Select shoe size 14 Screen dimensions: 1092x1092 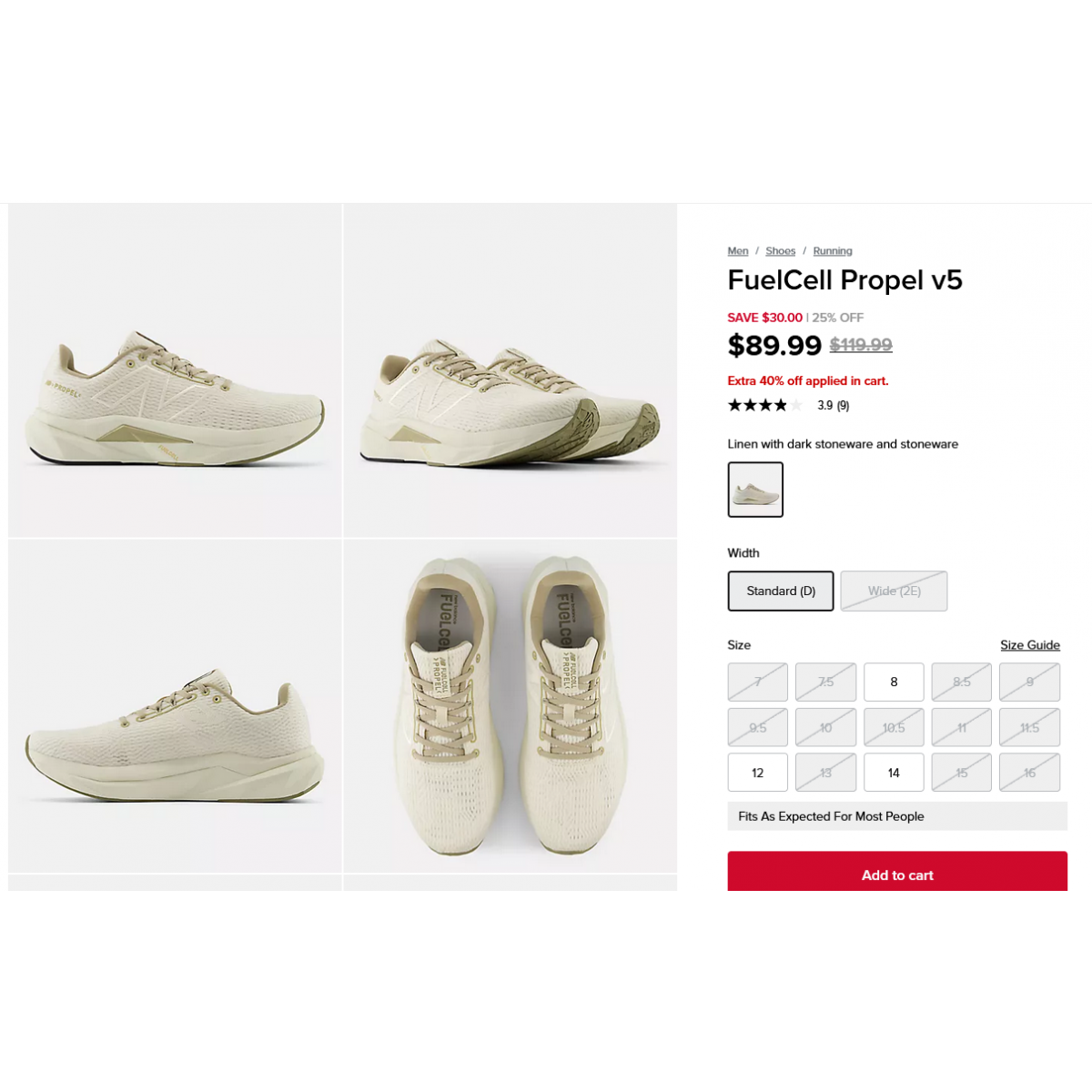coord(894,773)
